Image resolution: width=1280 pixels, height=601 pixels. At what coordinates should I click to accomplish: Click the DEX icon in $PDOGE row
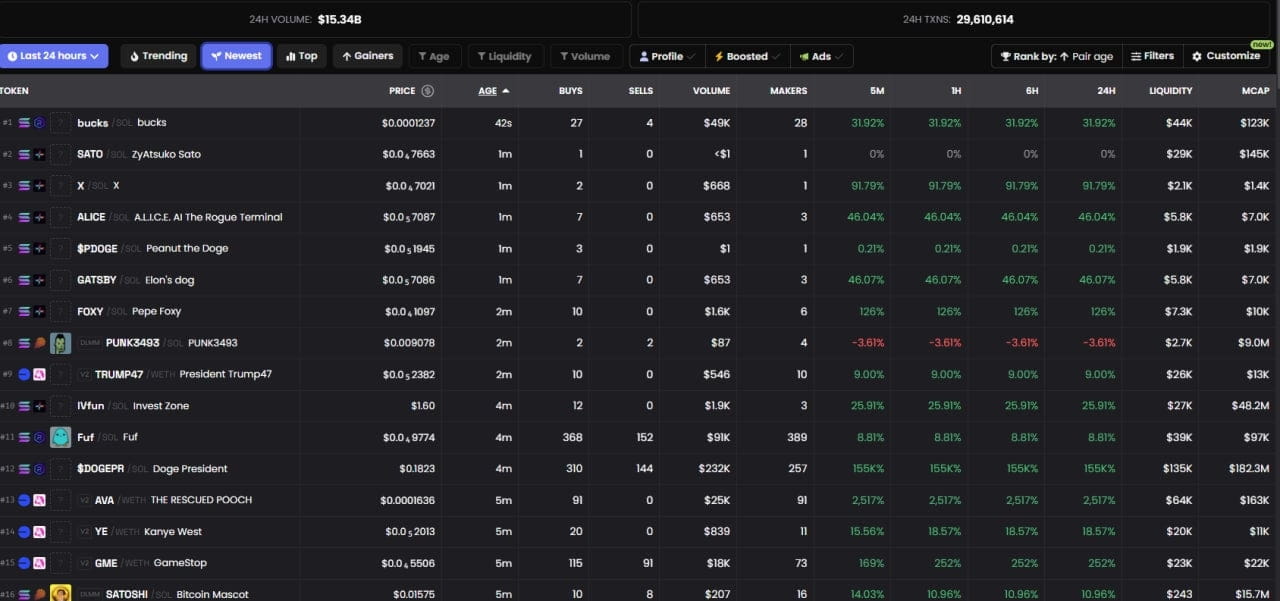(x=39, y=249)
